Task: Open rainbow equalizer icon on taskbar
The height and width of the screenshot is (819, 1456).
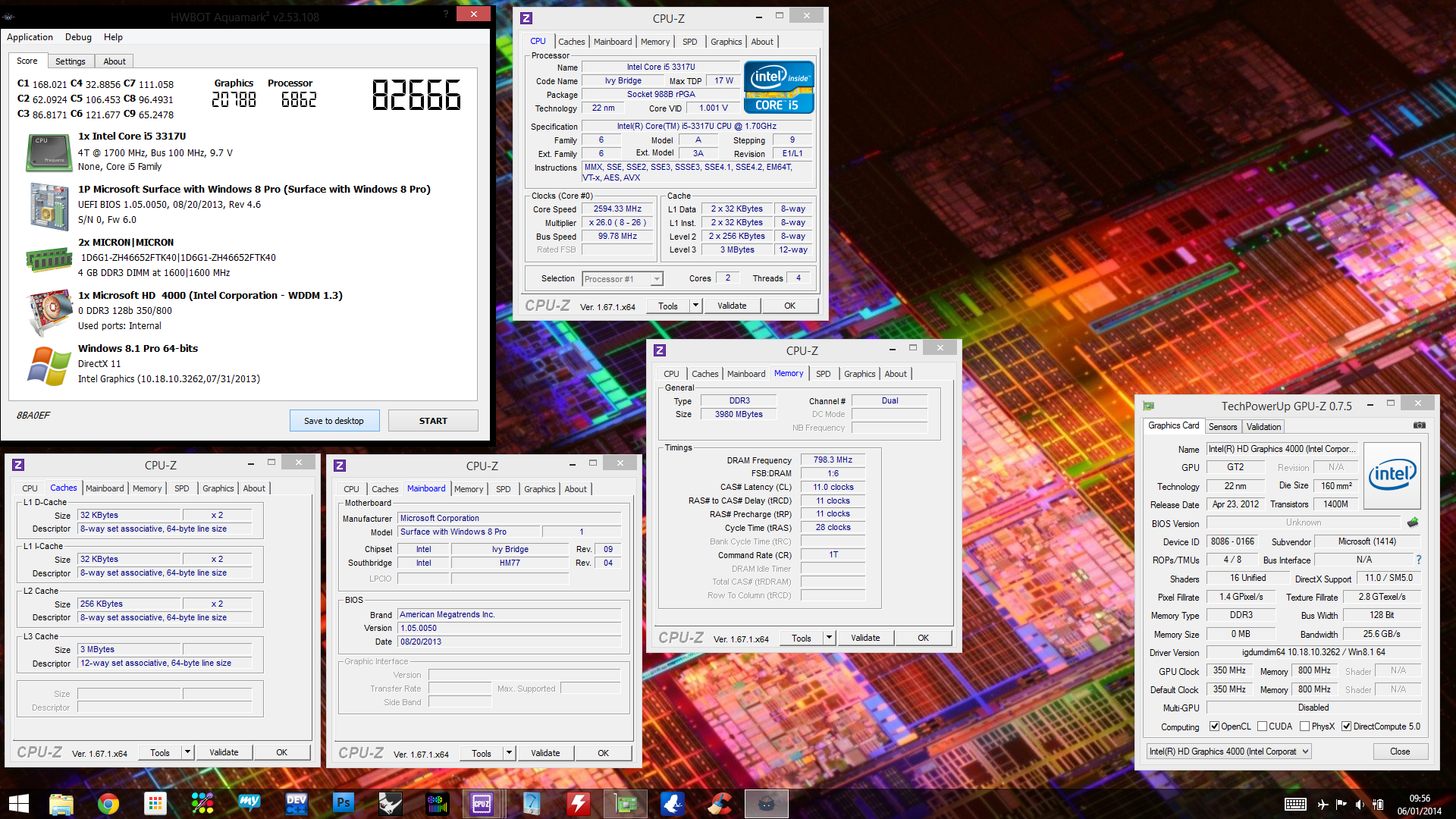Action: pos(438,804)
